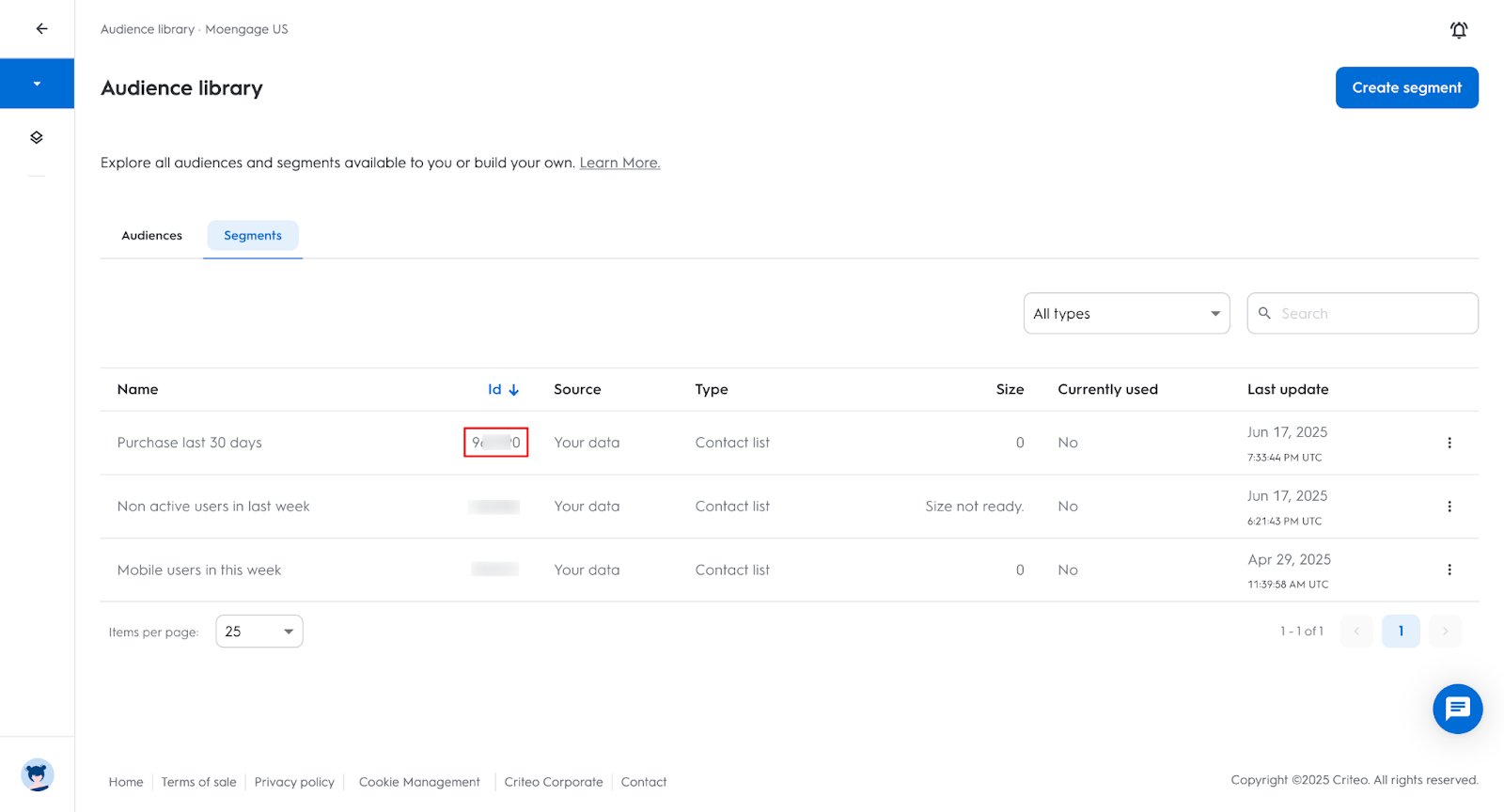
Task: Select Mobile users in this week segment
Action: tap(199, 570)
